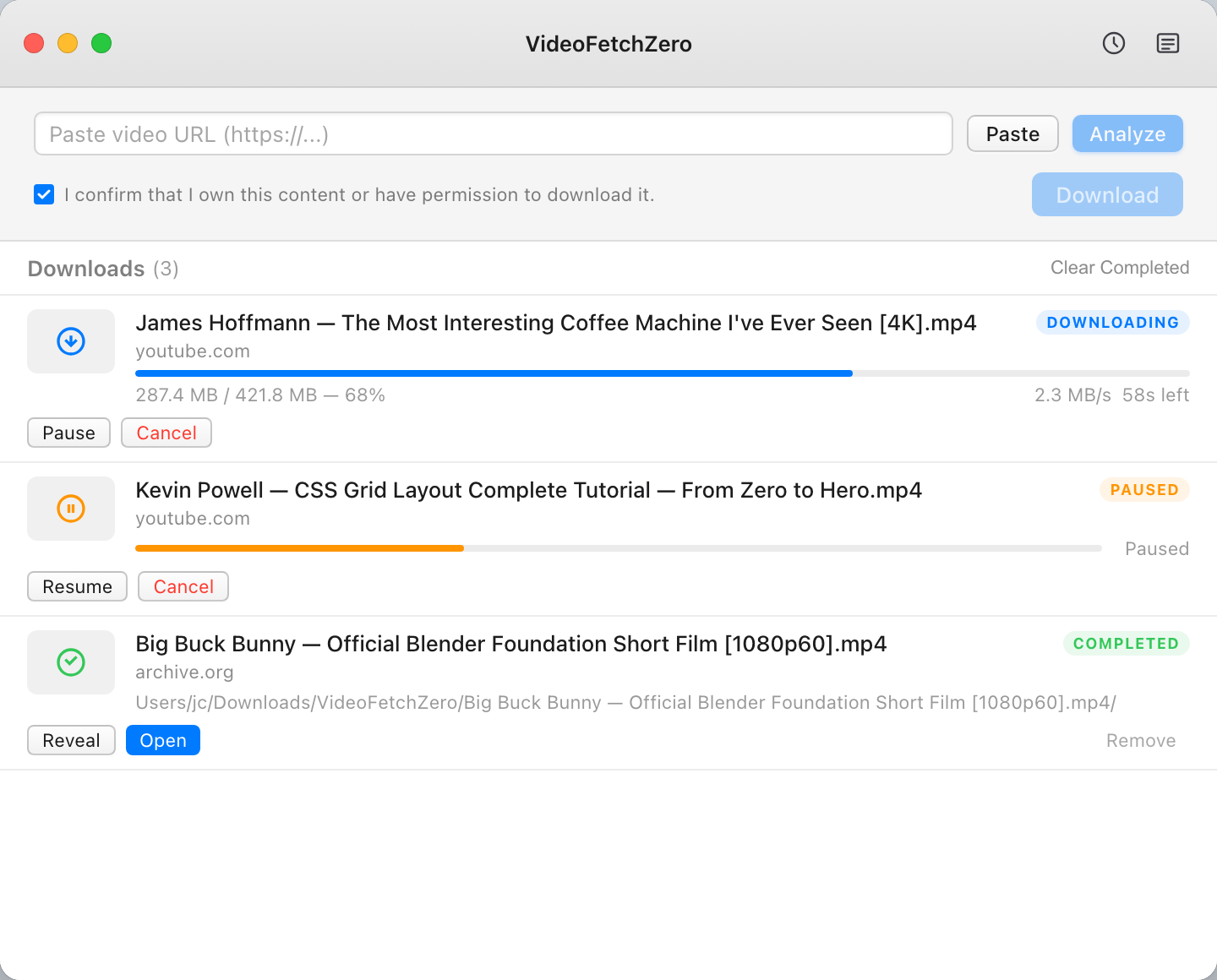Click the VideoFetchZero window title
The height and width of the screenshot is (980, 1217).
pyautogui.click(x=608, y=44)
